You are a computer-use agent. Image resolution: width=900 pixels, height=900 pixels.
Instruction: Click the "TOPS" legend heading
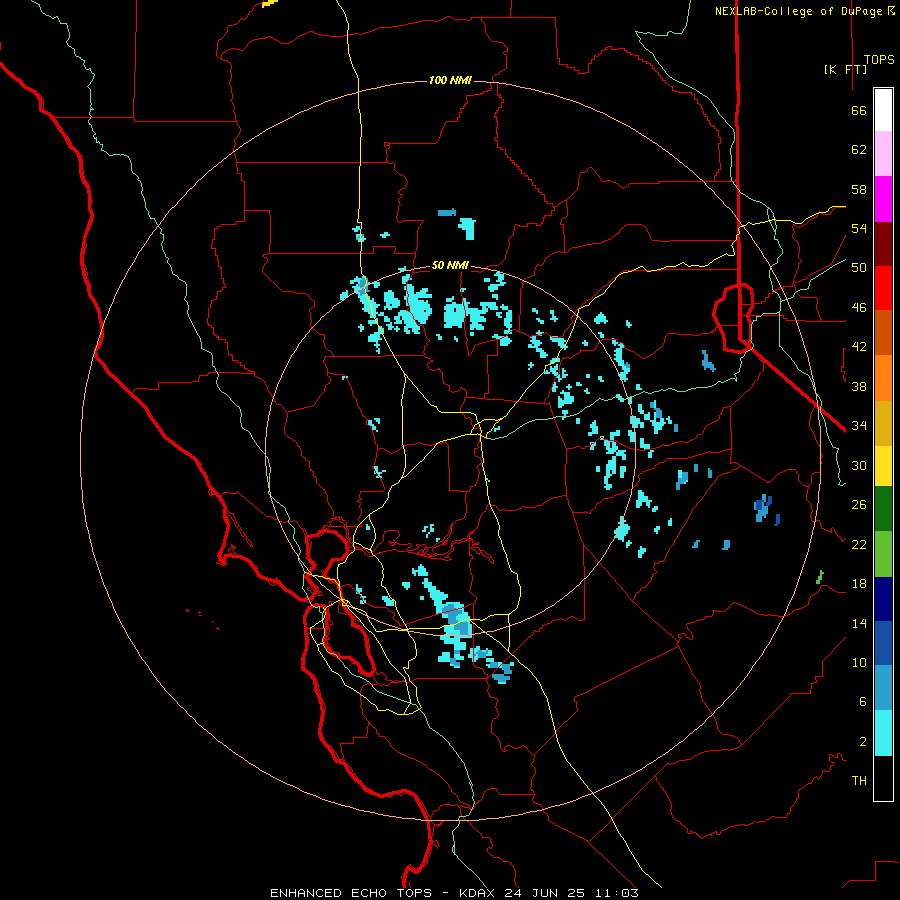pos(879,60)
